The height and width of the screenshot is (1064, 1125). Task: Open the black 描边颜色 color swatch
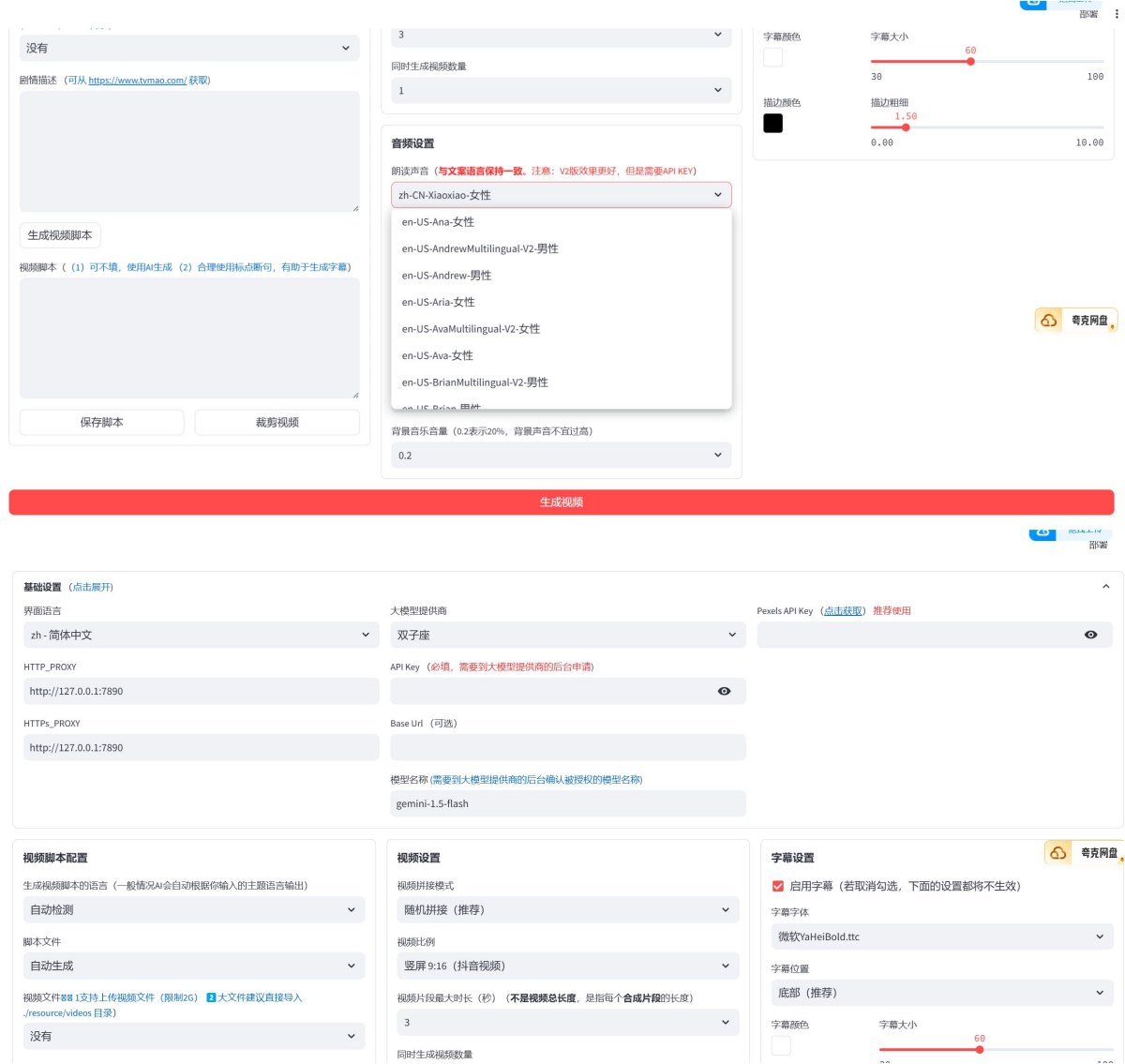click(772, 123)
